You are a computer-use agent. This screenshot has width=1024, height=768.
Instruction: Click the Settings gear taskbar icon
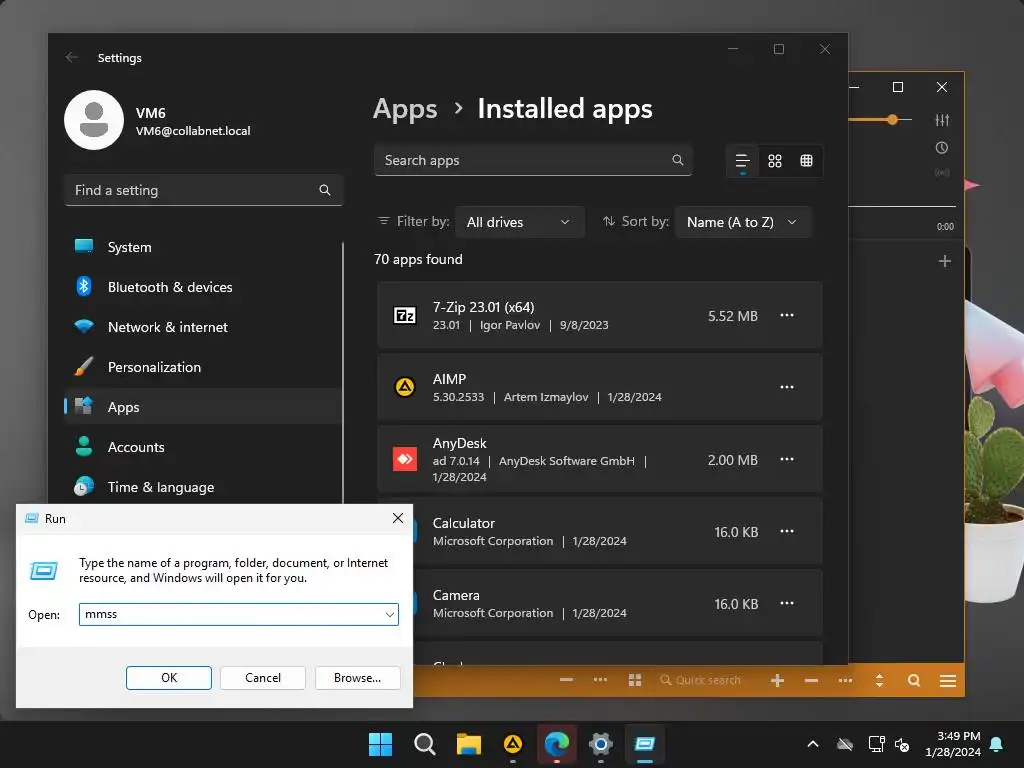(601, 744)
